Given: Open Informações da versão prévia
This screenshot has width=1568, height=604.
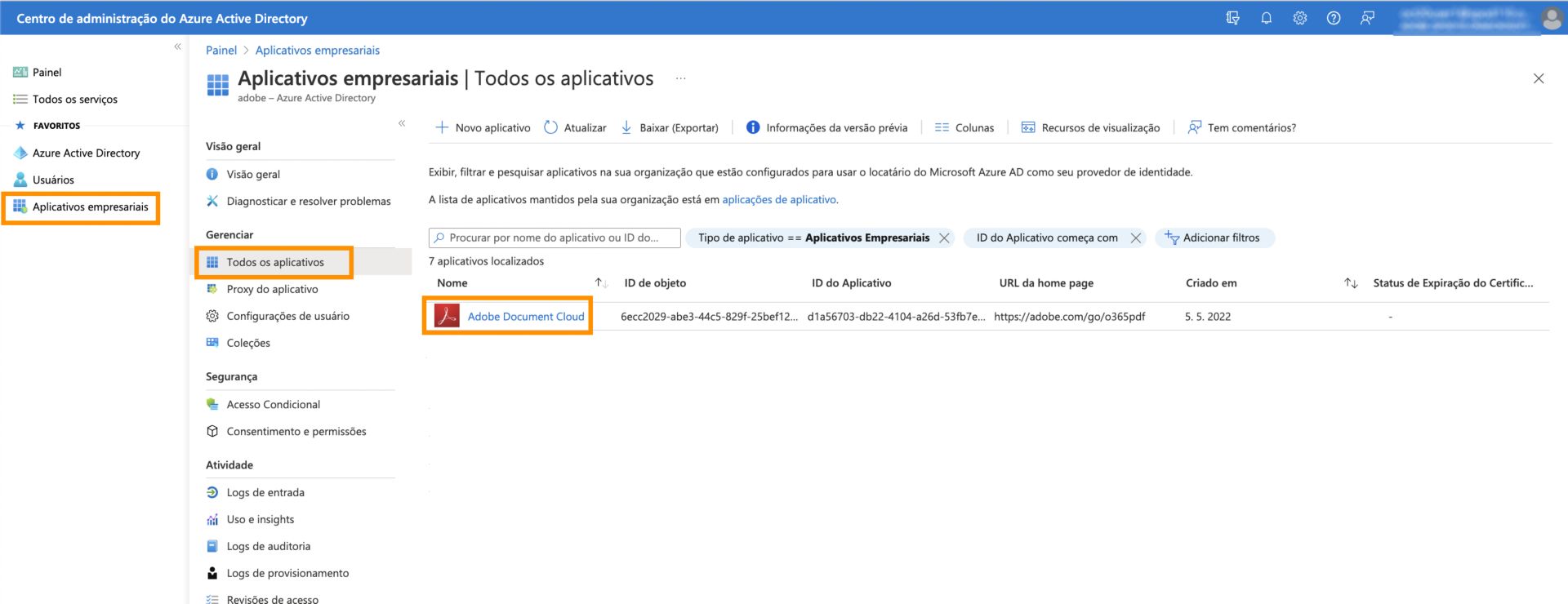Looking at the screenshot, I should pyautogui.click(x=826, y=127).
